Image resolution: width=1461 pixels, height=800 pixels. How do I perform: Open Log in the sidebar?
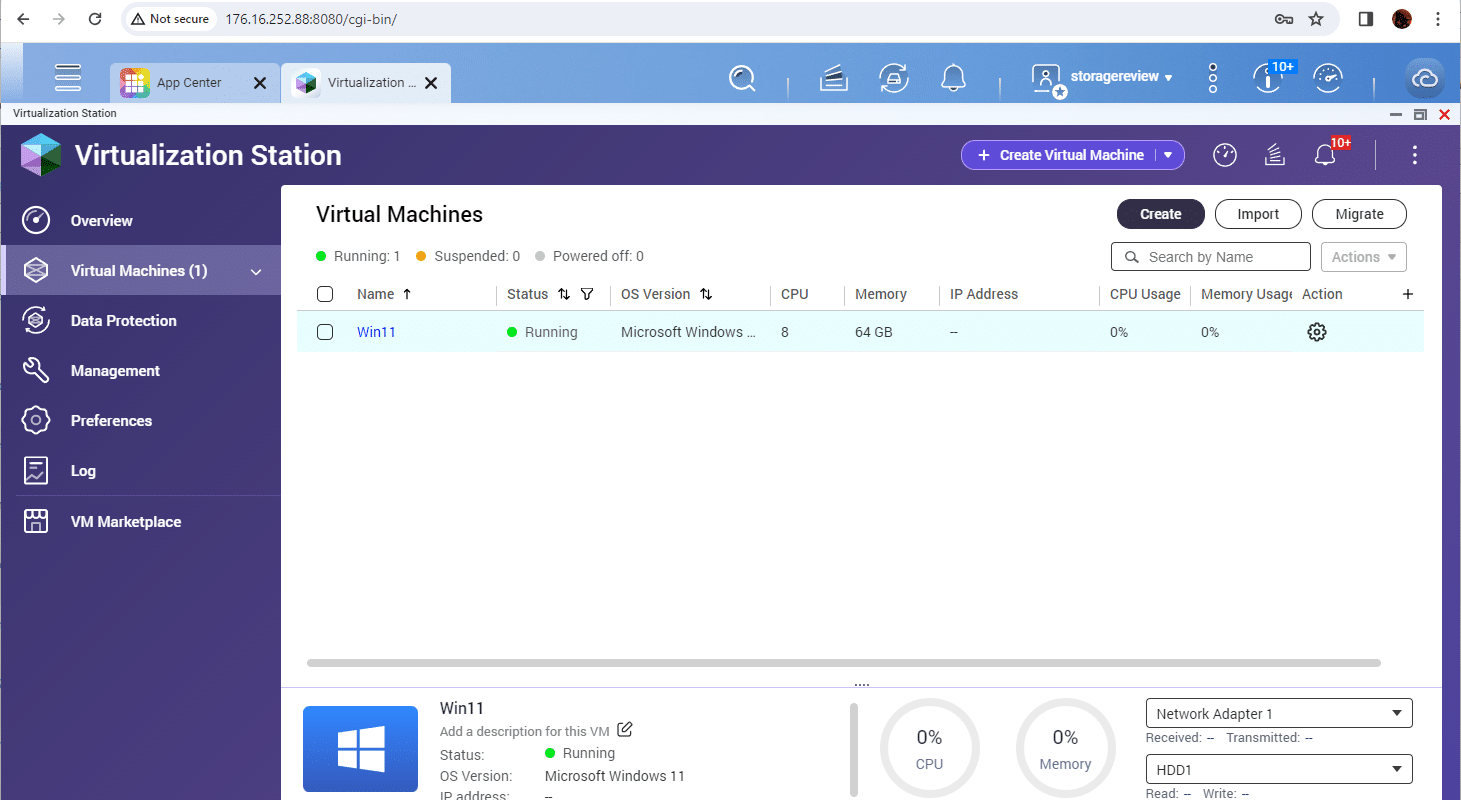140,471
